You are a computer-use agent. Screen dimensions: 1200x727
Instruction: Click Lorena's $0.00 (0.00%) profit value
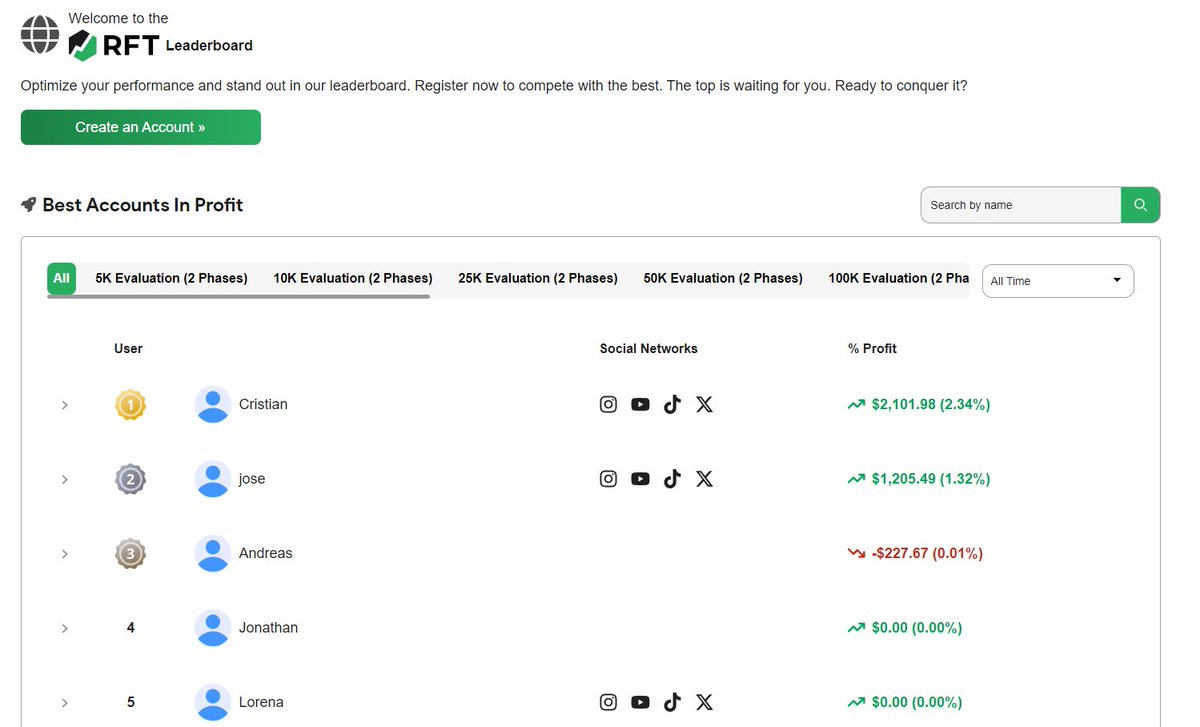pyautogui.click(x=917, y=702)
